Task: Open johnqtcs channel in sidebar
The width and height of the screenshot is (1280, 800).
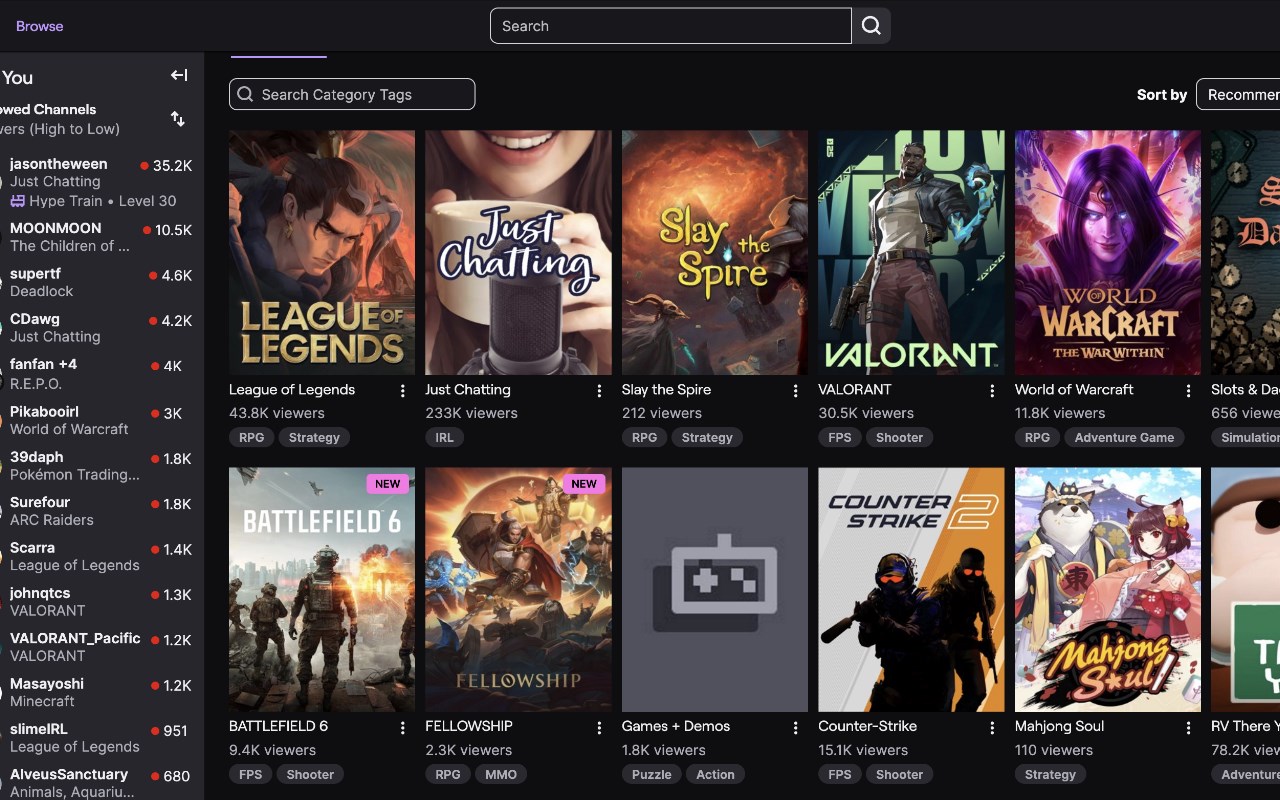Action: (x=100, y=602)
